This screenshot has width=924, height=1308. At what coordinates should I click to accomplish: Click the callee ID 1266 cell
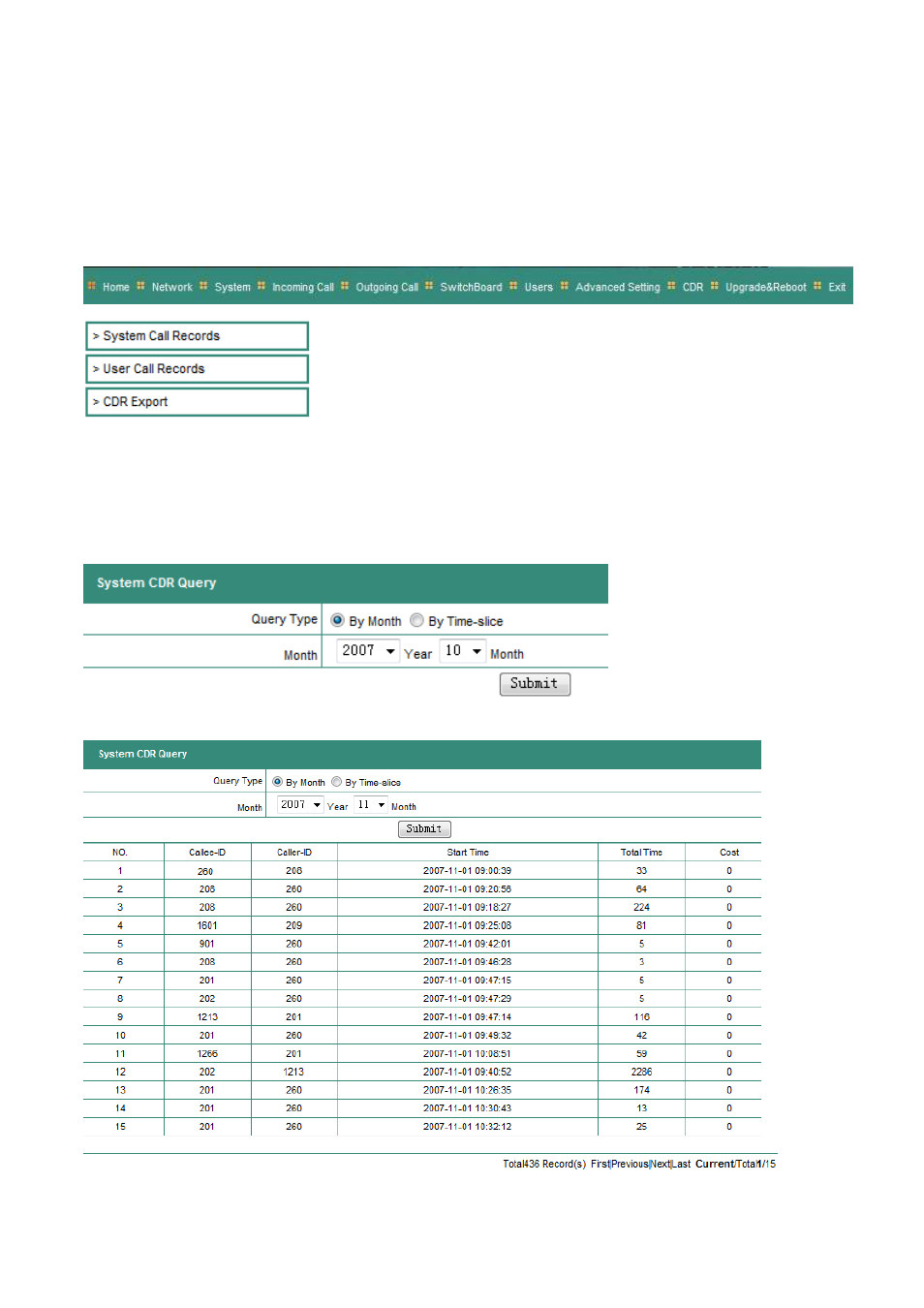tap(207, 1054)
